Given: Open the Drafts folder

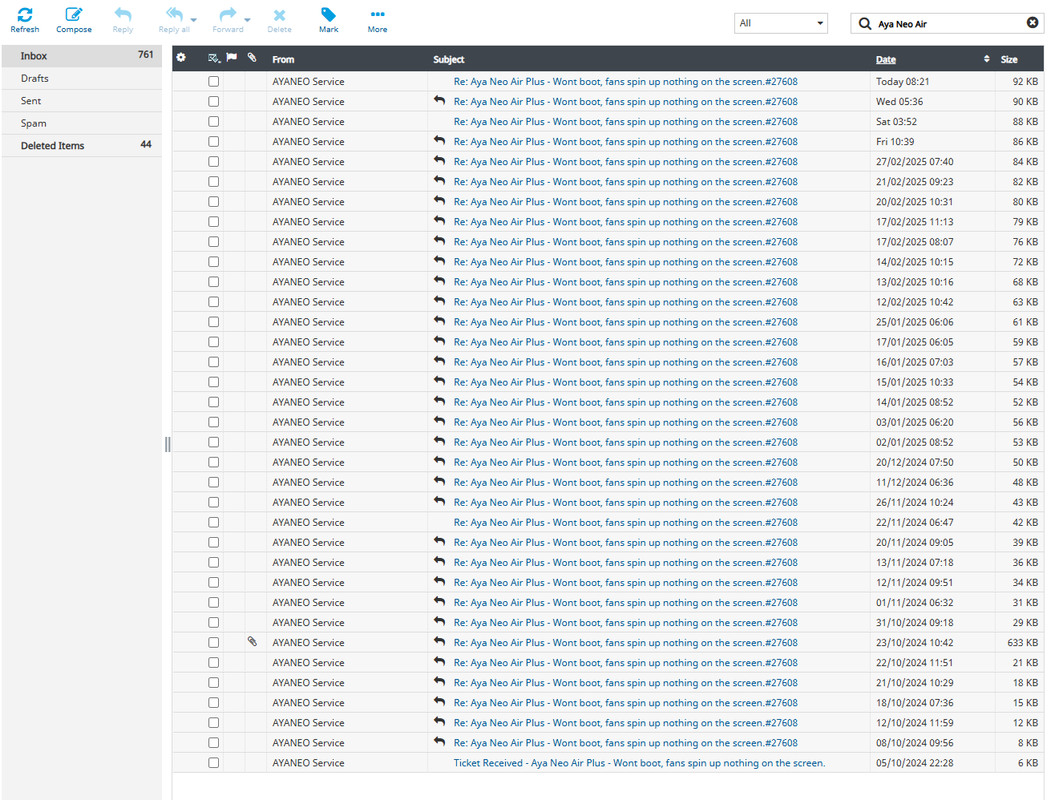Looking at the screenshot, I should point(81,78).
